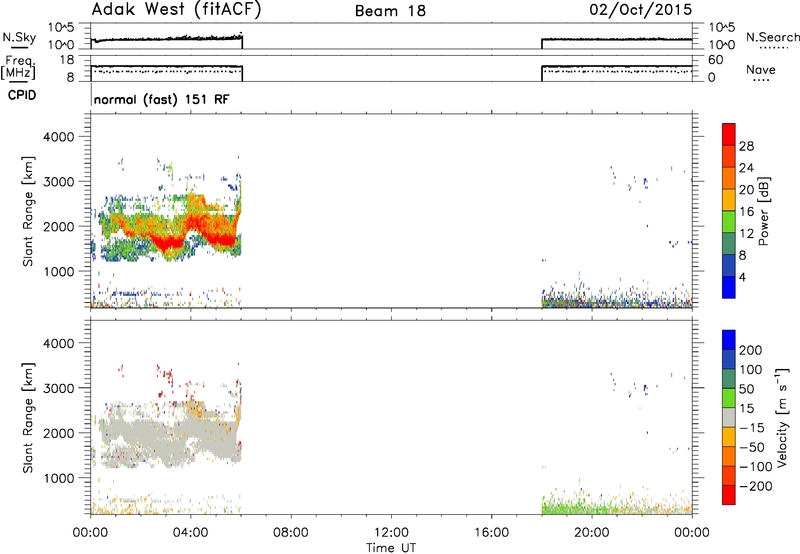Click the "100" label on the velocity color bar

751,370
